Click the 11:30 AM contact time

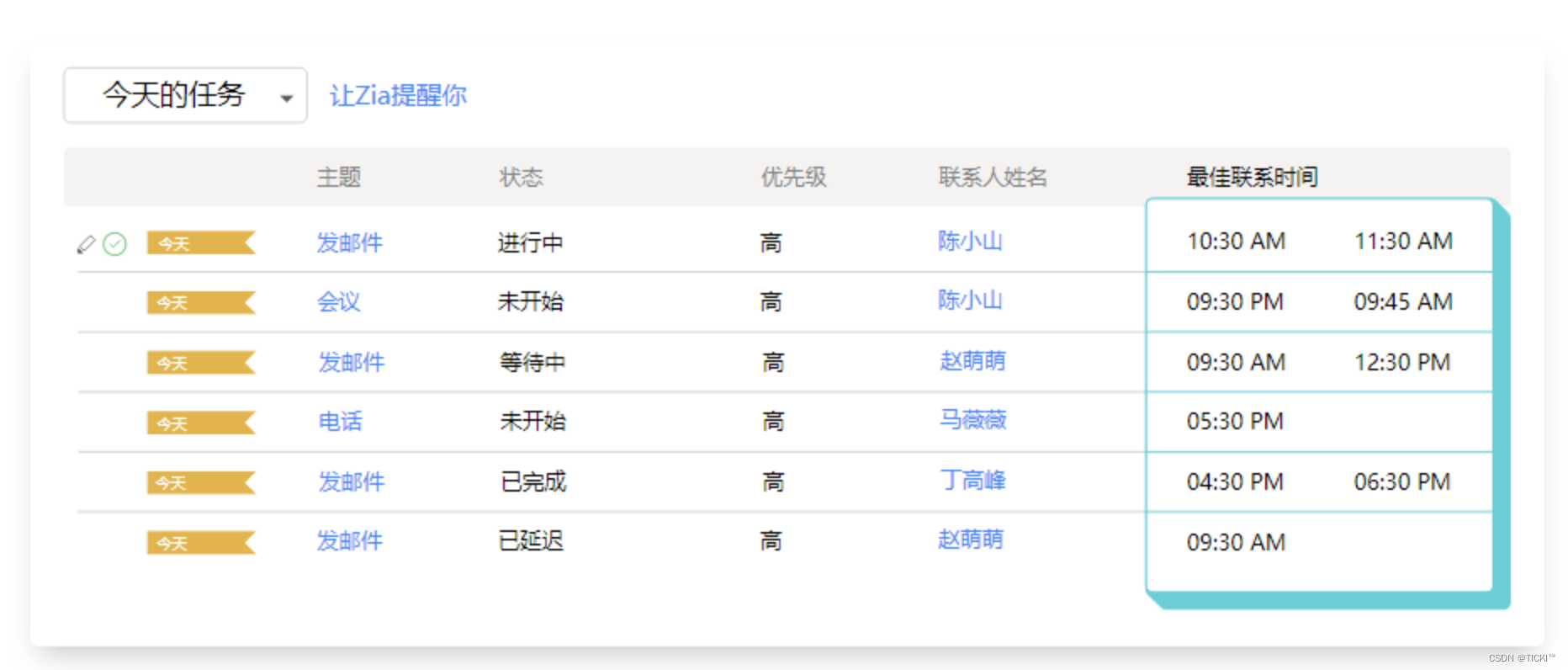tap(1403, 242)
